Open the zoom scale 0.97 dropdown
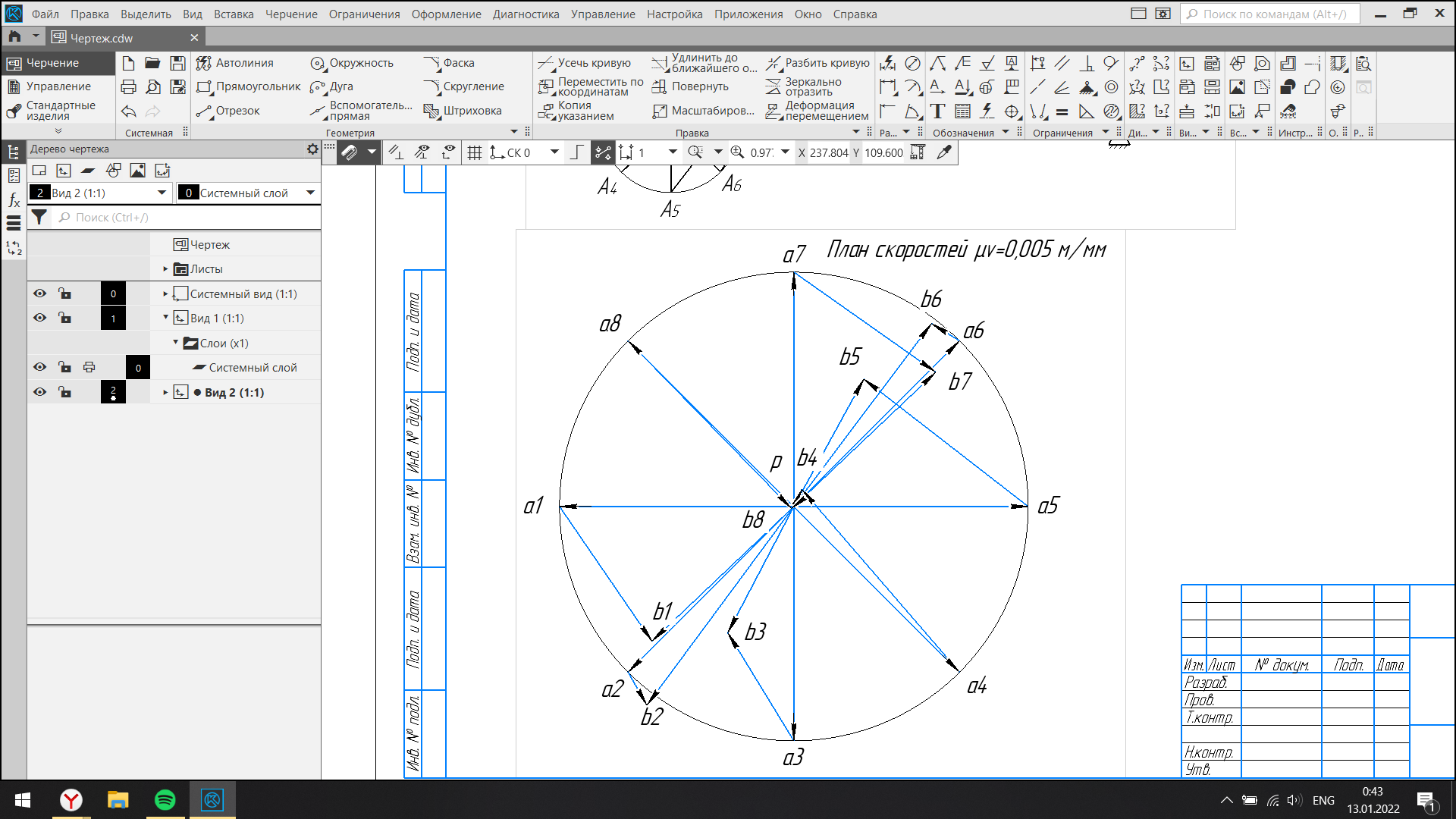 (x=785, y=152)
